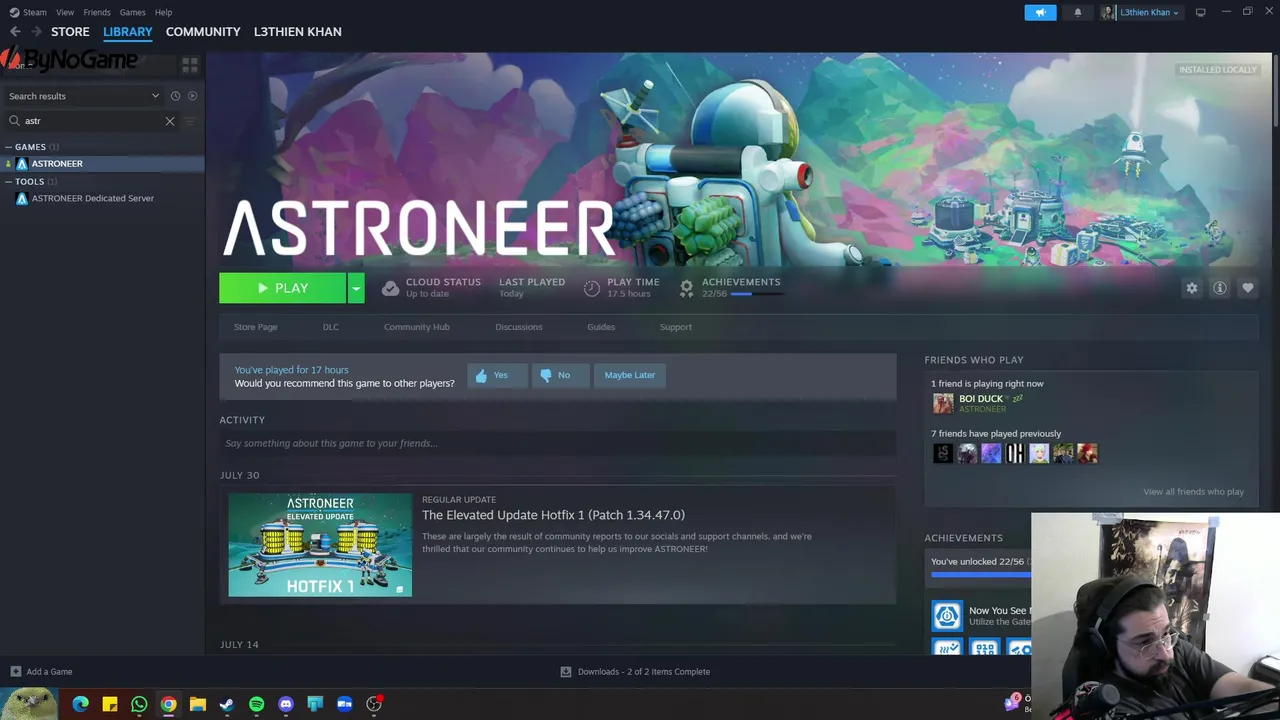Open the Games menu

click(132, 12)
